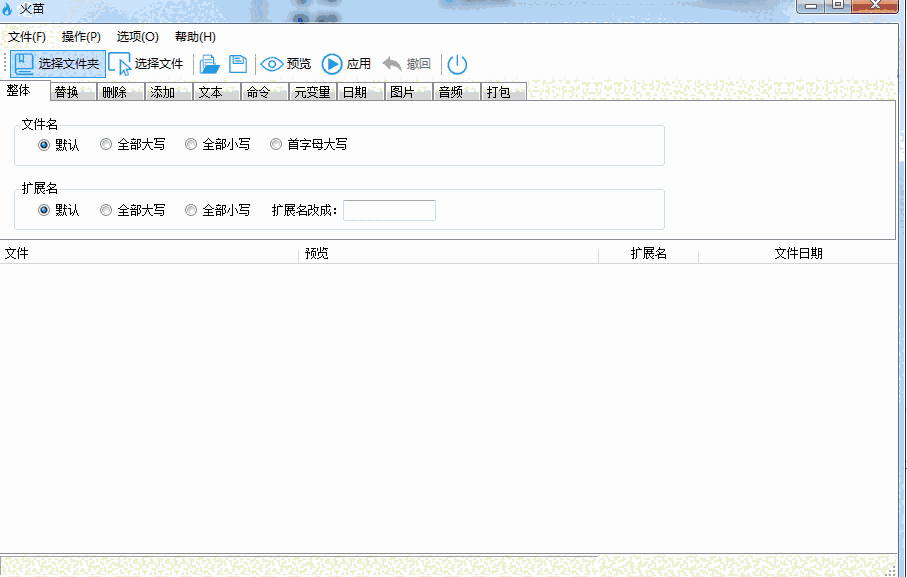Click the 扩展名改成 input field

pyautogui.click(x=389, y=210)
